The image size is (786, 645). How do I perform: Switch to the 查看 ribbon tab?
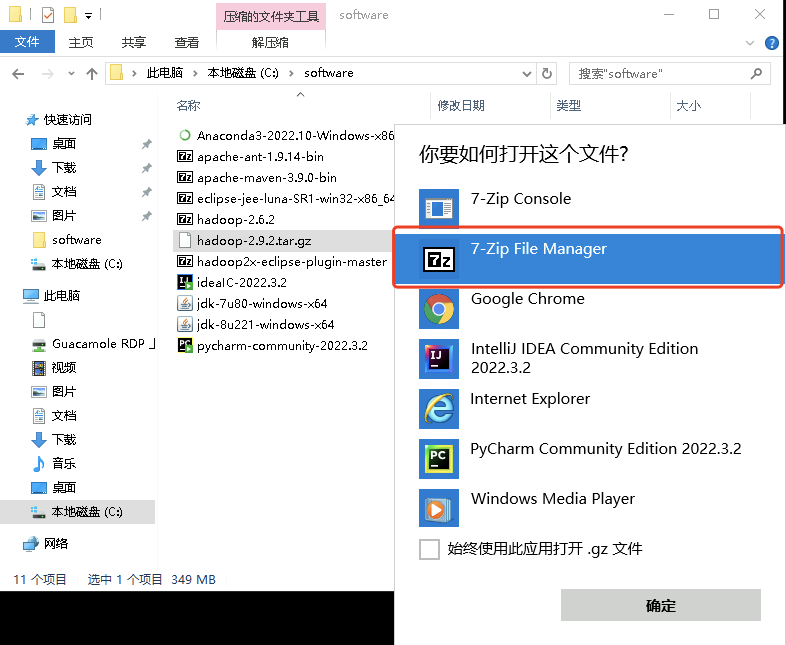[x=186, y=43]
